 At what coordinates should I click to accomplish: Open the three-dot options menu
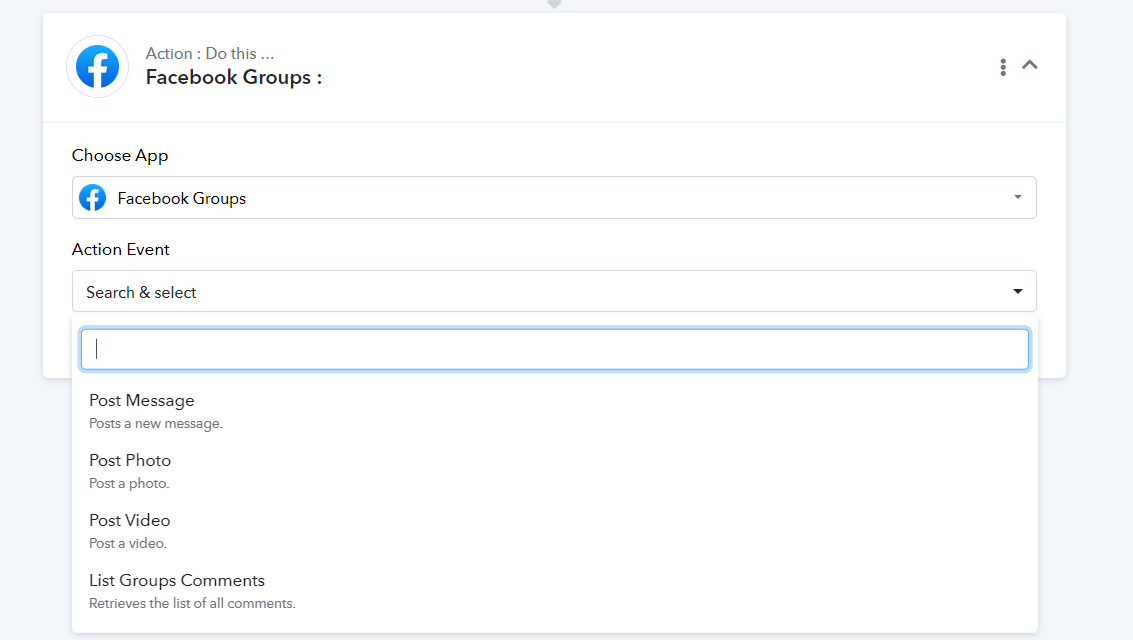click(1002, 67)
